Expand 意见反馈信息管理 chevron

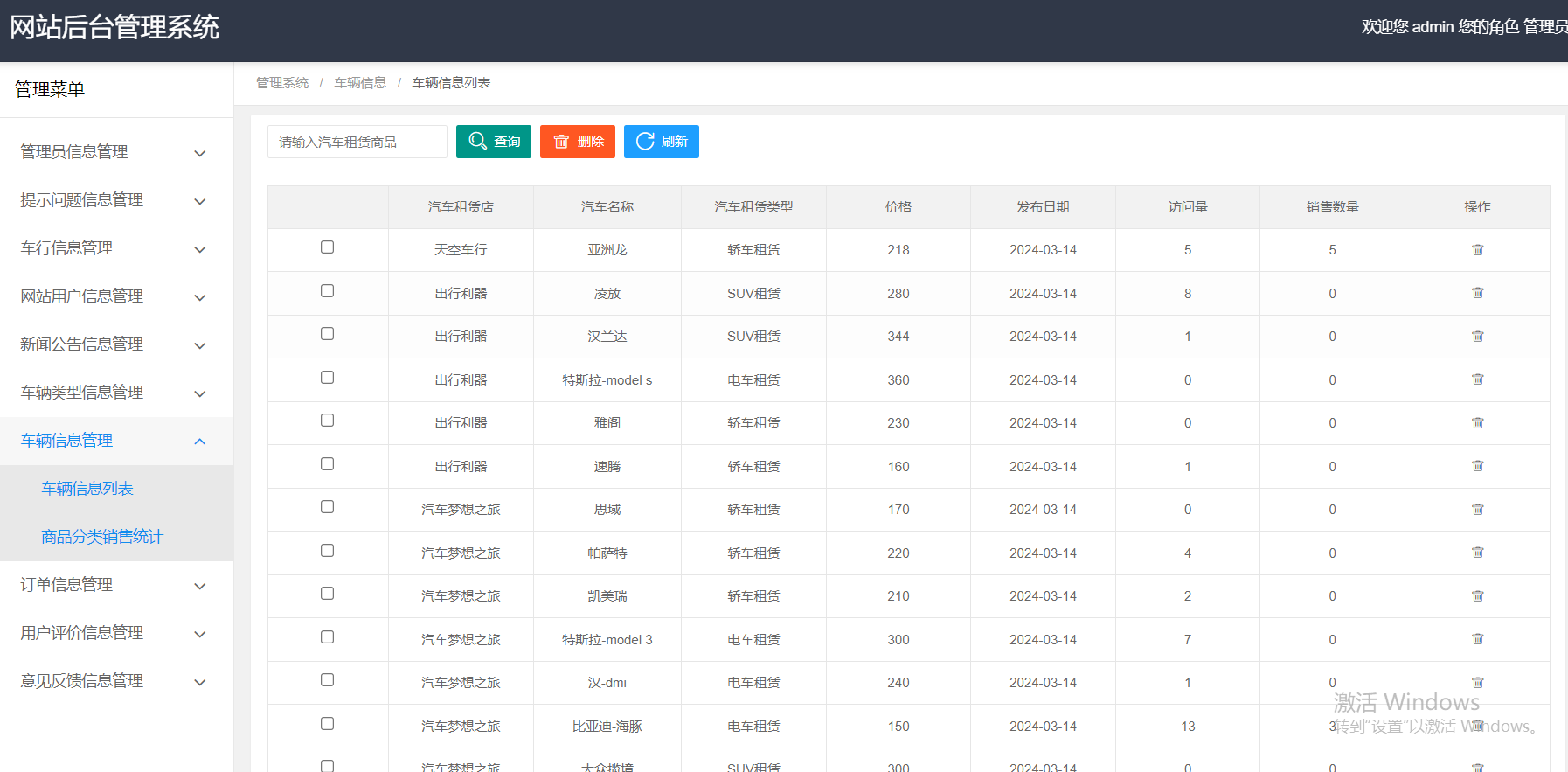click(x=200, y=682)
